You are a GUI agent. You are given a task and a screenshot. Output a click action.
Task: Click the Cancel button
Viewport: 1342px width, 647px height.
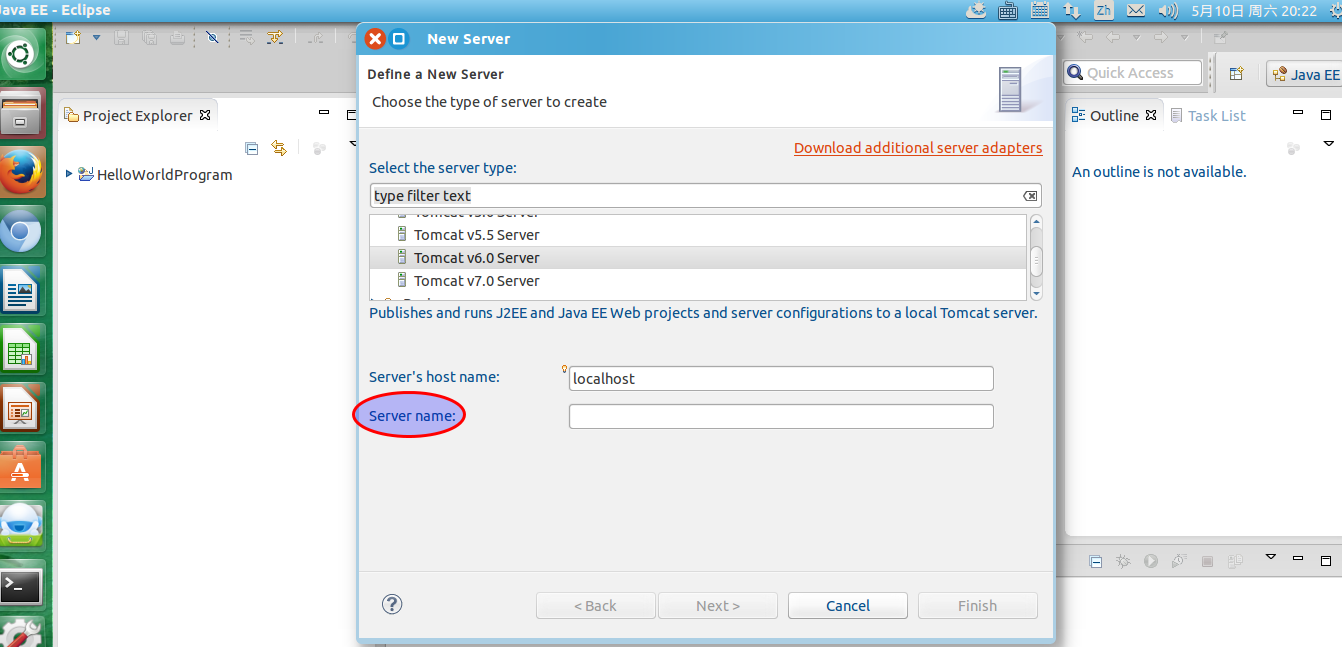pos(848,605)
